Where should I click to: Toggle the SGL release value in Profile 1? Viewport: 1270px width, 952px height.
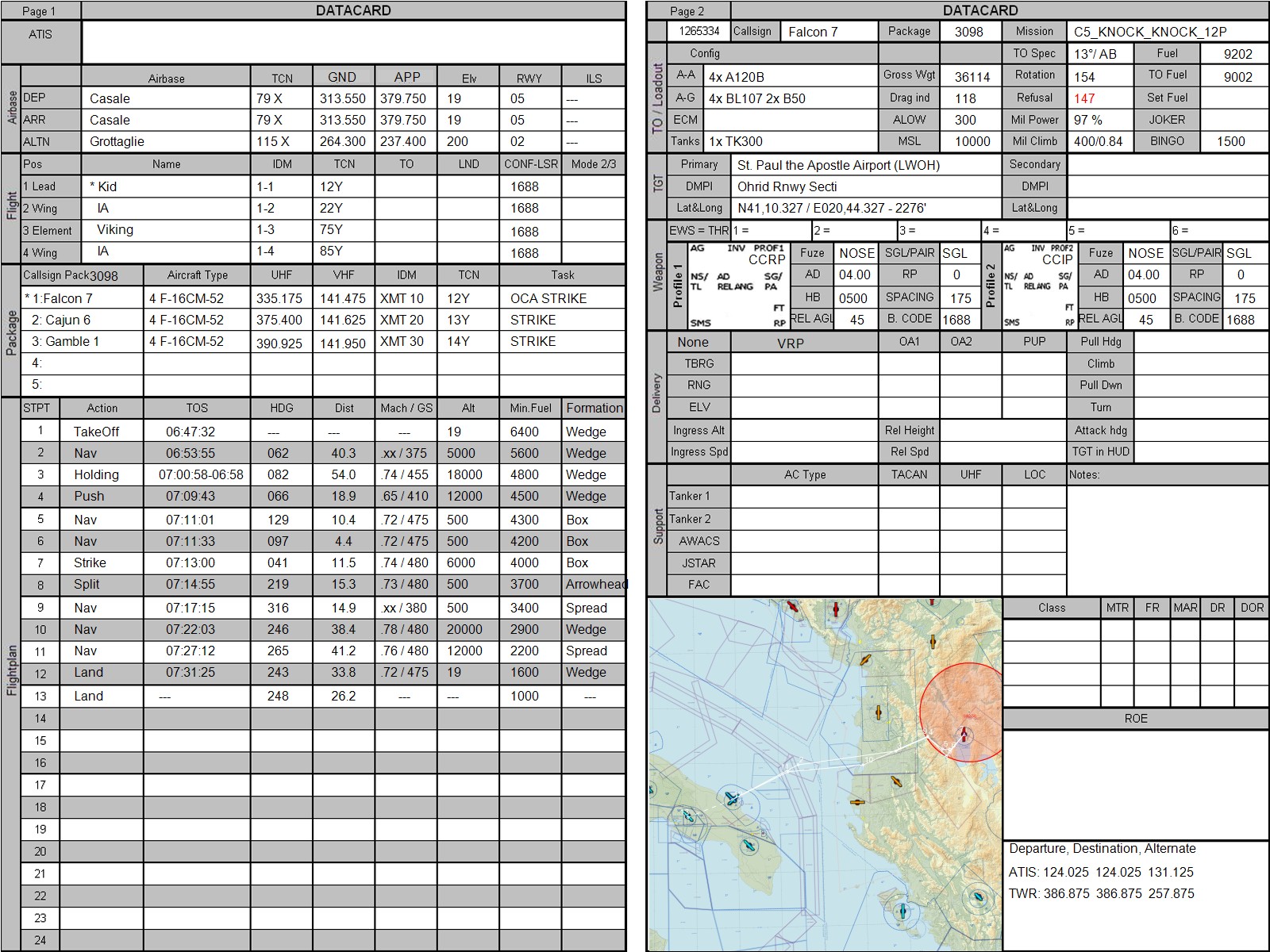point(955,253)
